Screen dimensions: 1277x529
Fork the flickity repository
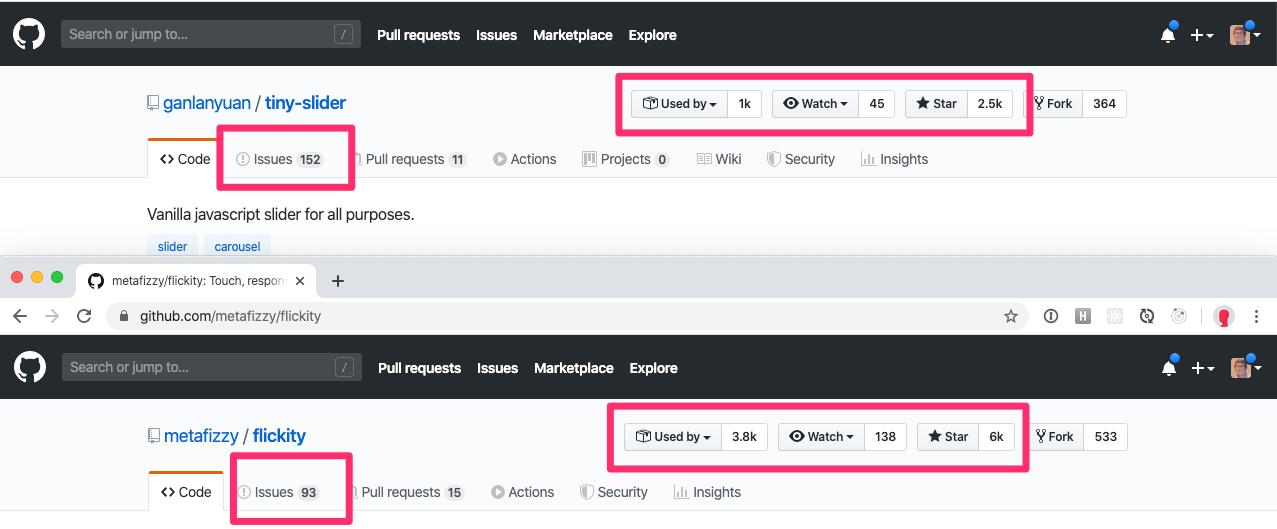coord(1053,437)
